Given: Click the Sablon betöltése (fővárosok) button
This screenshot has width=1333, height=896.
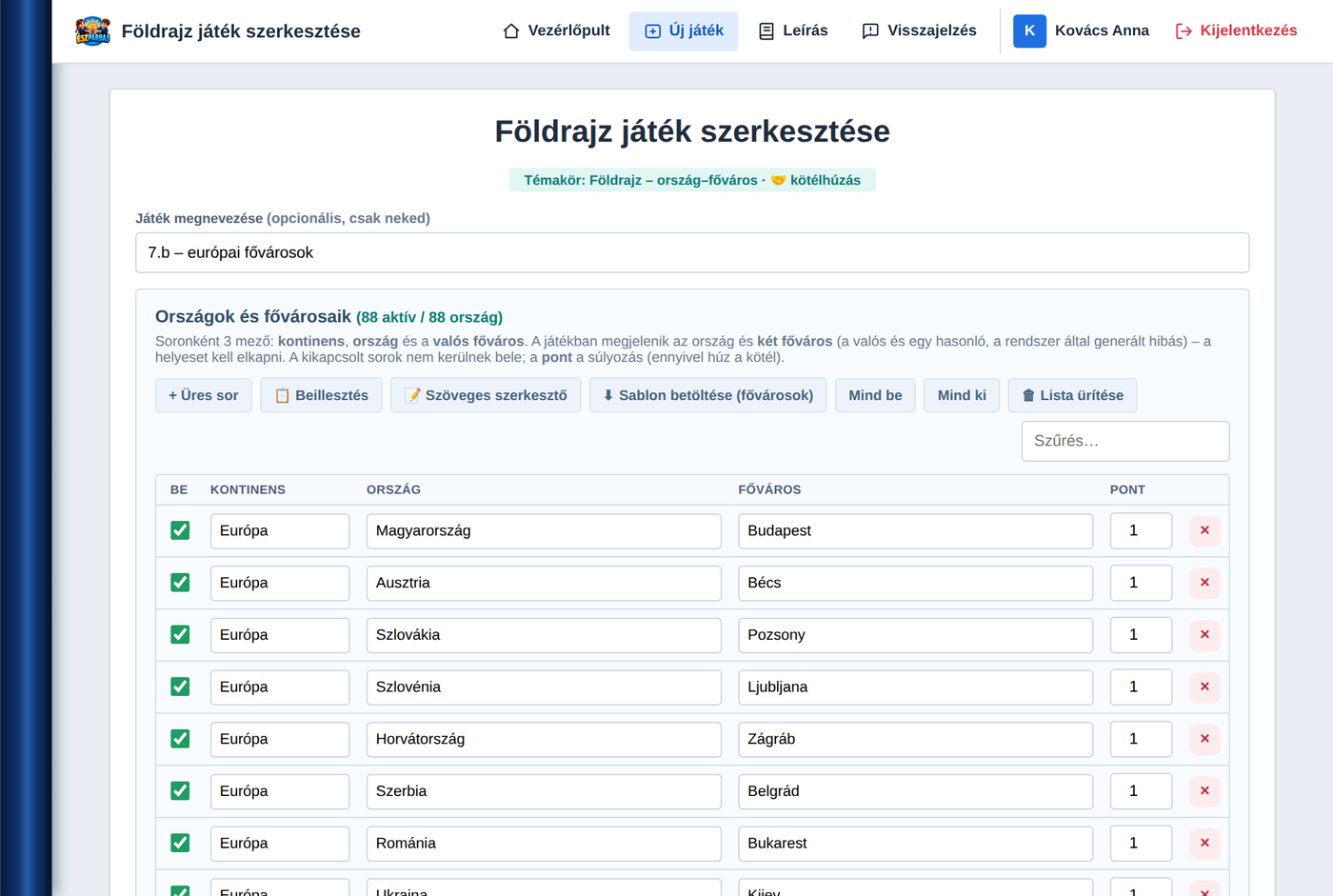Looking at the screenshot, I should click(x=708, y=395).
